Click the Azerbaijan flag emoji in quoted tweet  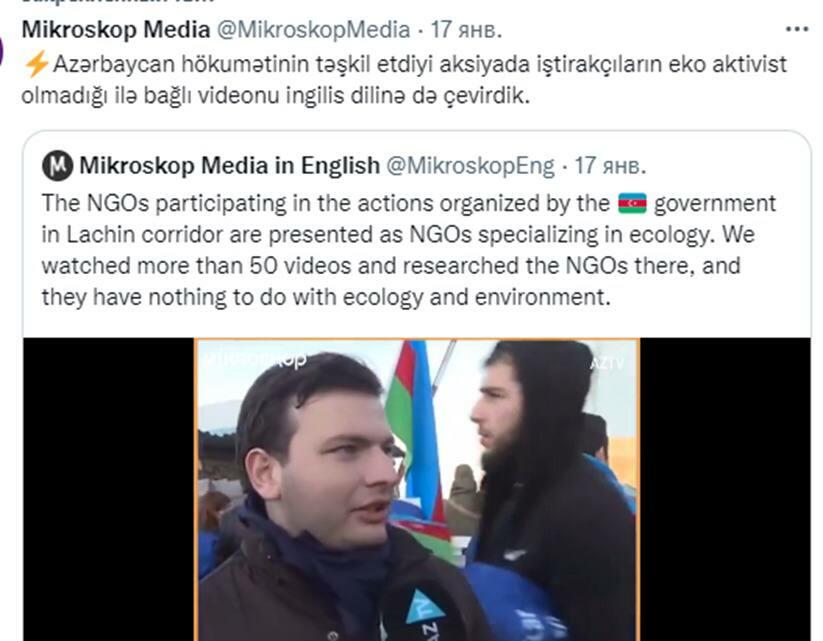[632, 203]
